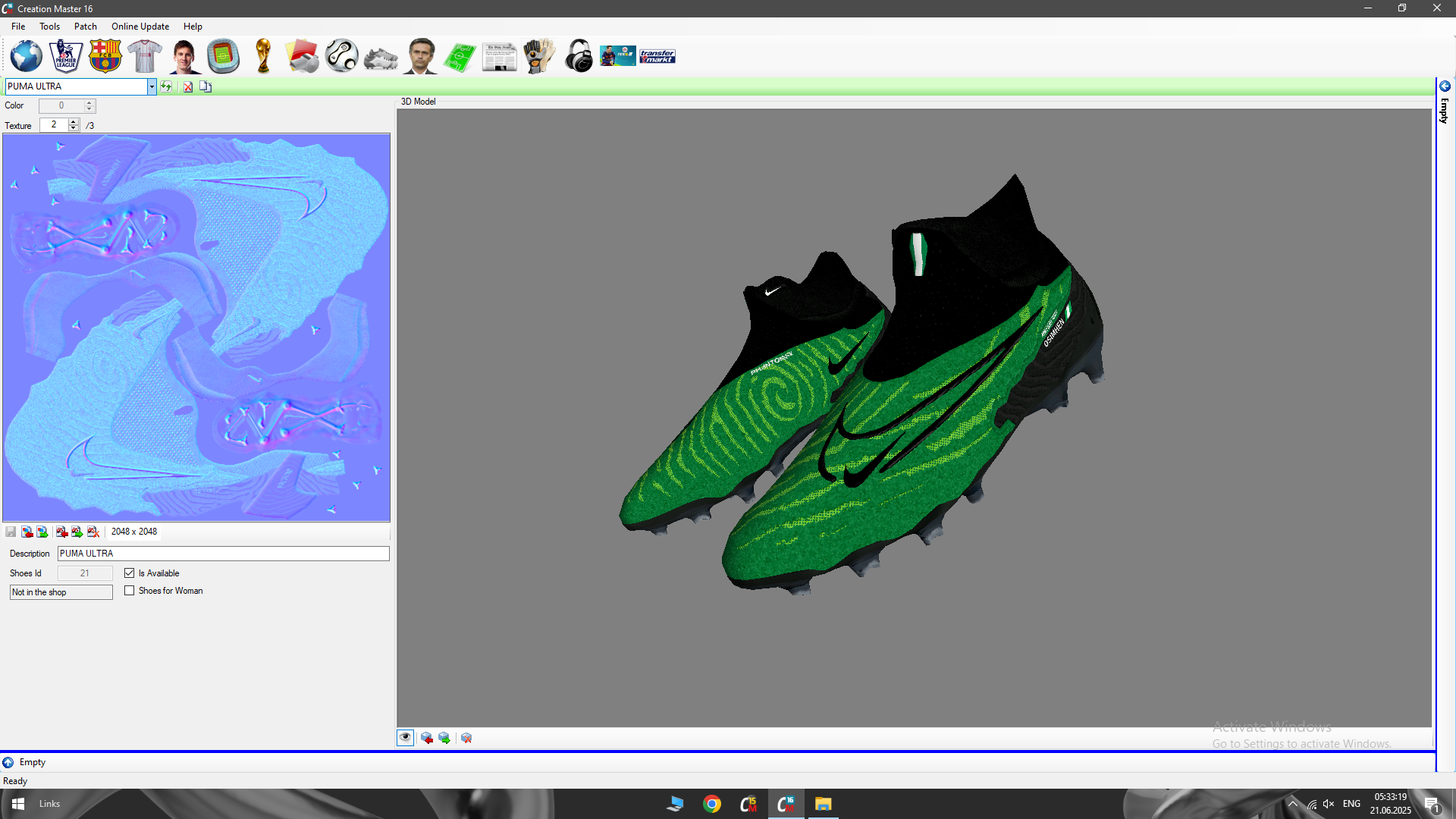Click the muted volume tray icon
1456x819 pixels.
tap(1329, 804)
